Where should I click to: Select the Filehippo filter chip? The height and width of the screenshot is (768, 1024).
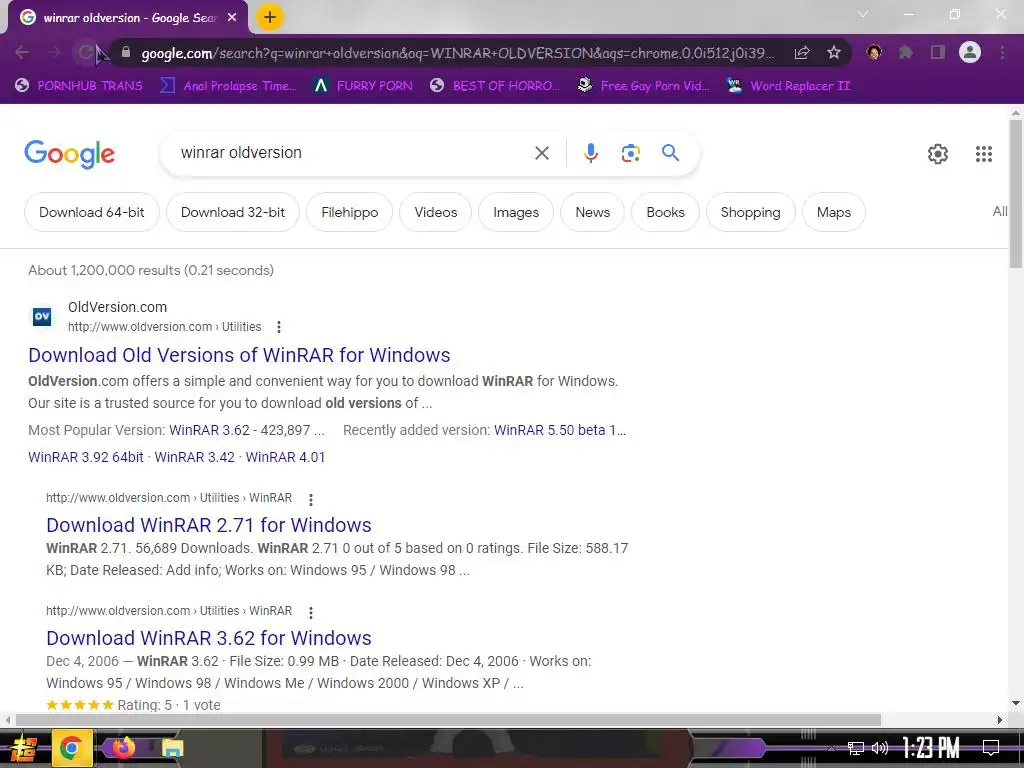pos(350,212)
